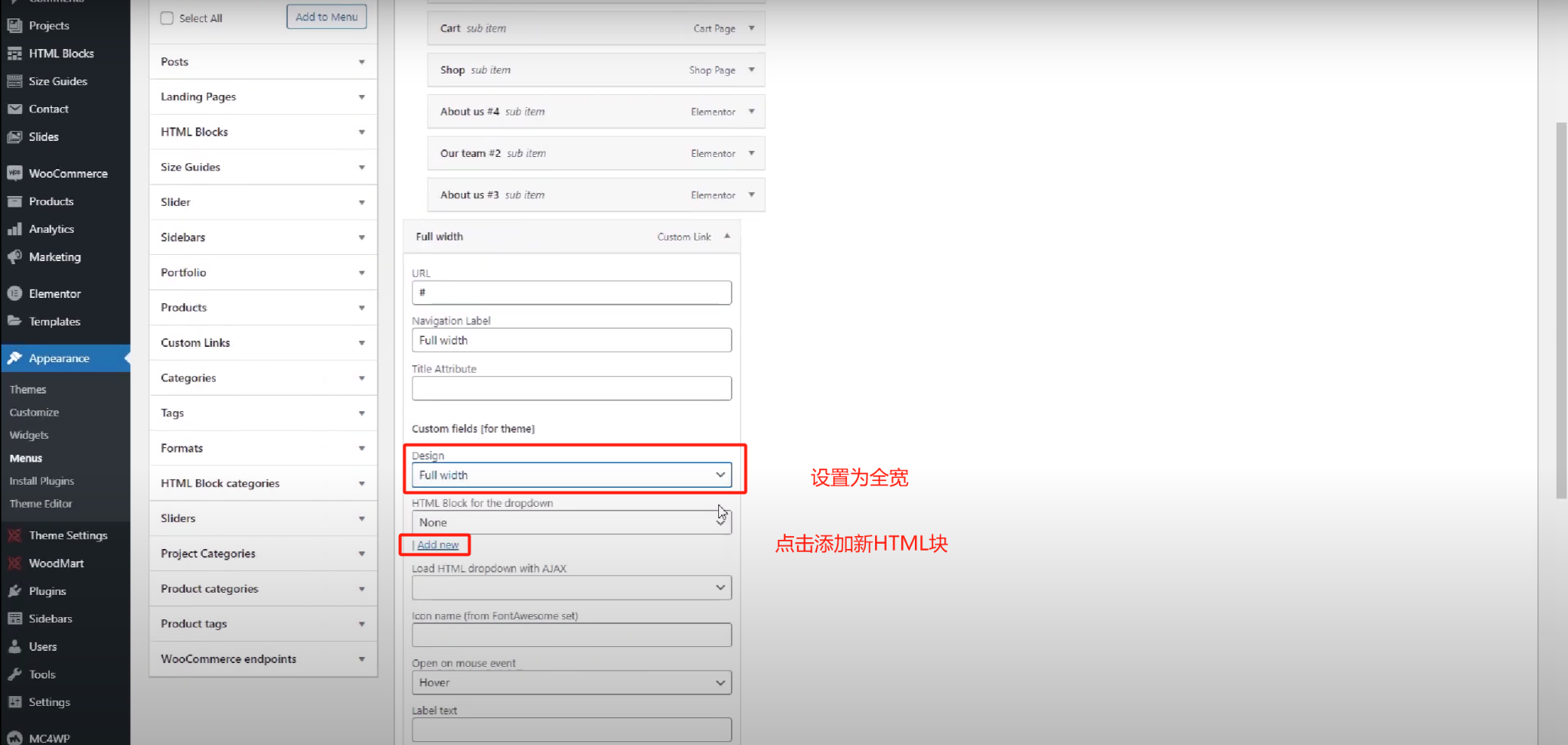The height and width of the screenshot is (745, 1568).
Task: Open the WooCommerce menu
Action: pos(67,173)
